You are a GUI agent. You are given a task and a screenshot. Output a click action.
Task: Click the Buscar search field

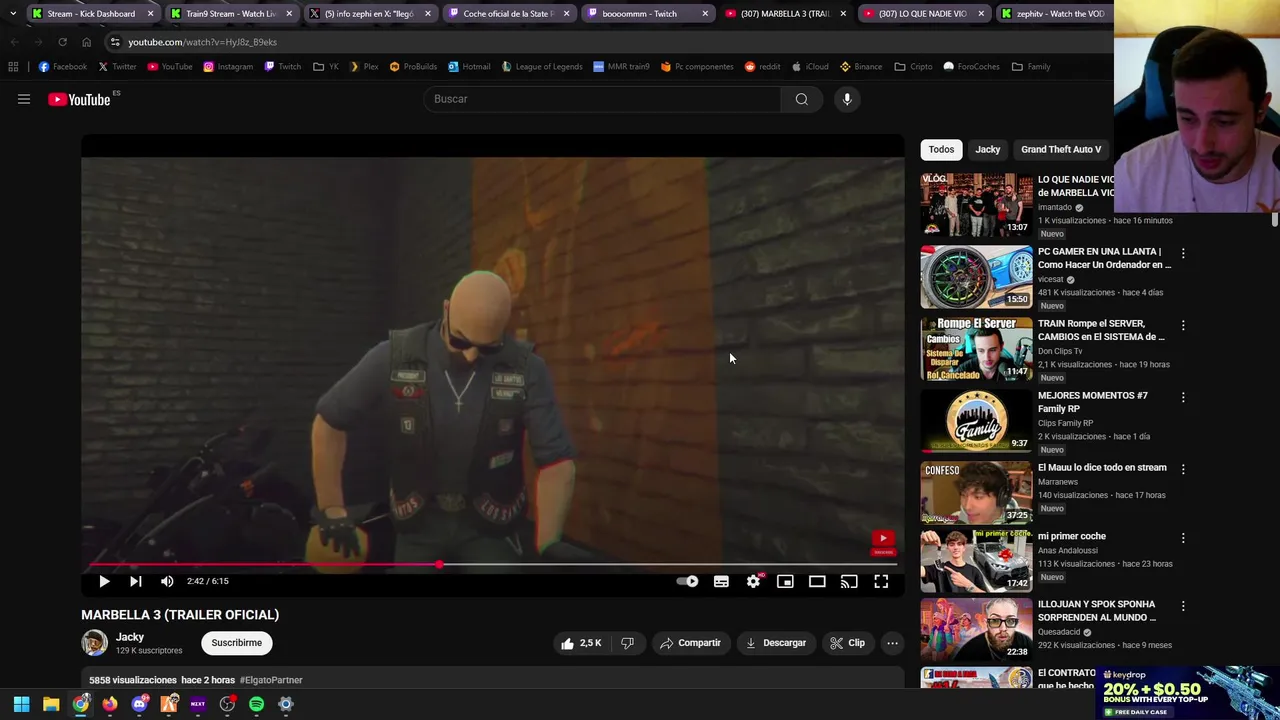(603, 99)
